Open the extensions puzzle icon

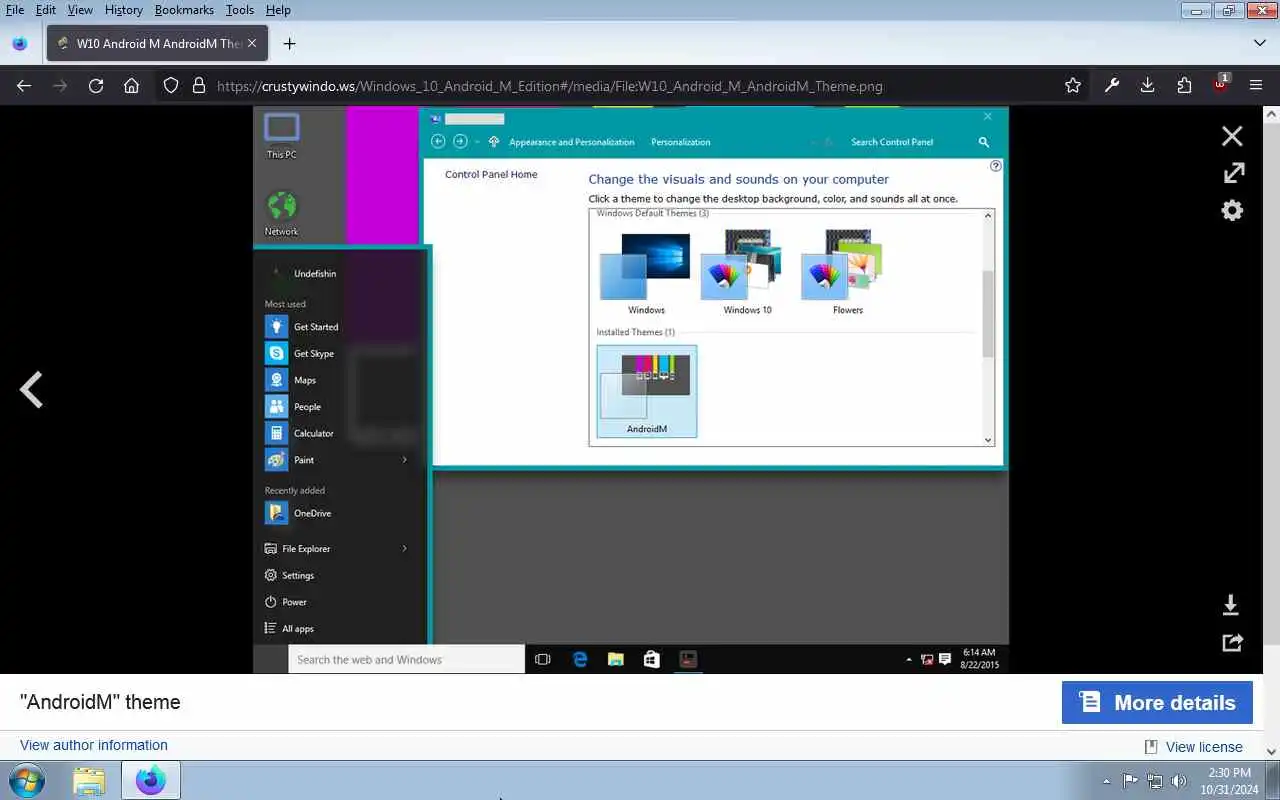click(1184, 86)
